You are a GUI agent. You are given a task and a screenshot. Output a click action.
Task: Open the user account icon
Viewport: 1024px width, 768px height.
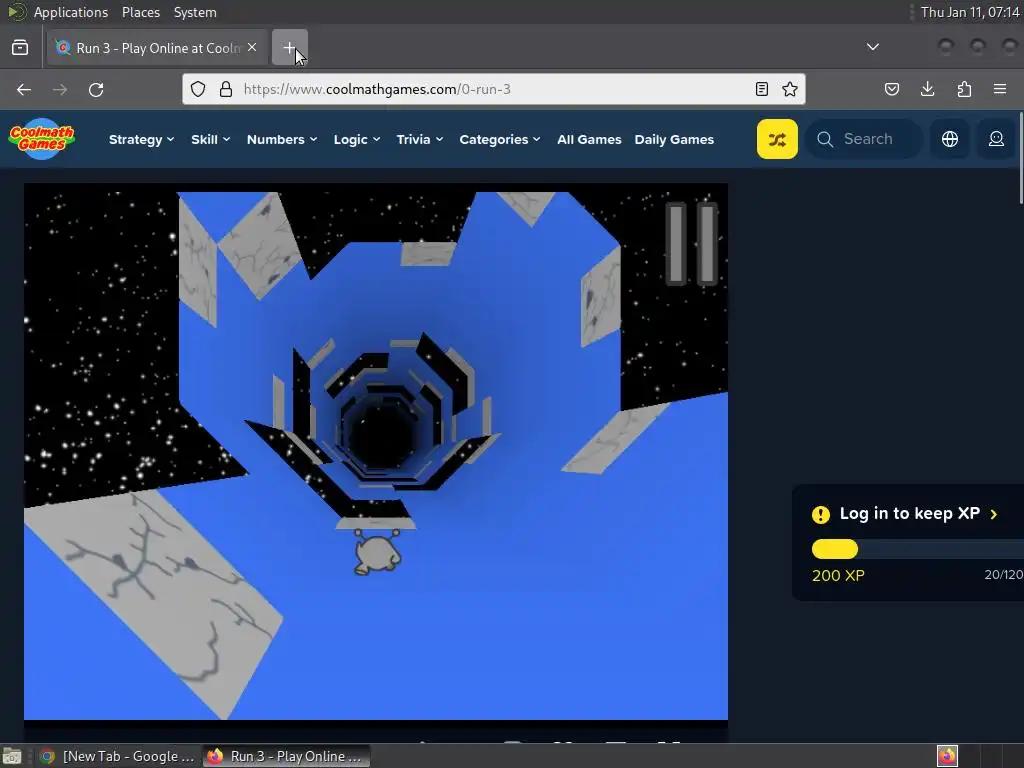click(x=996, y=139)
